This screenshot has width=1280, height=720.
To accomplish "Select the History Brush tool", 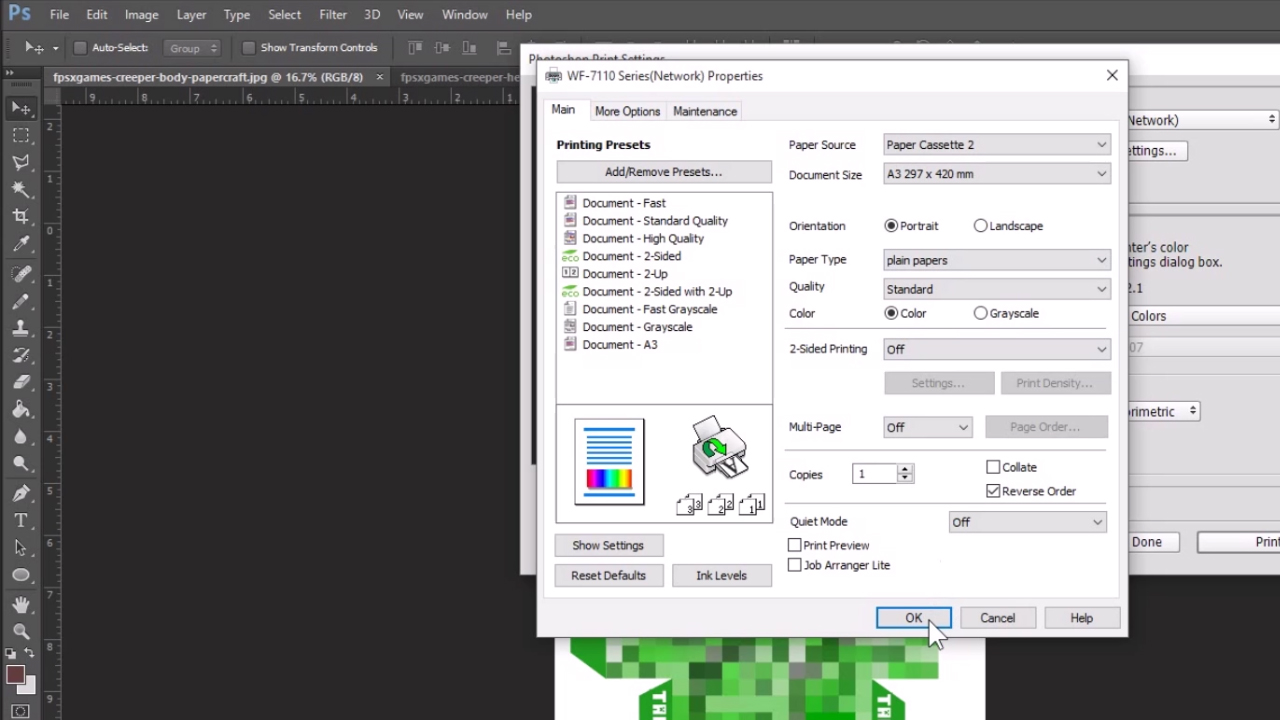I will (21, 355).
